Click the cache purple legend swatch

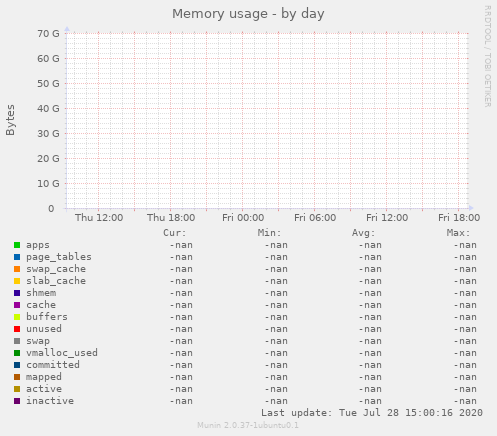[17, 305]
